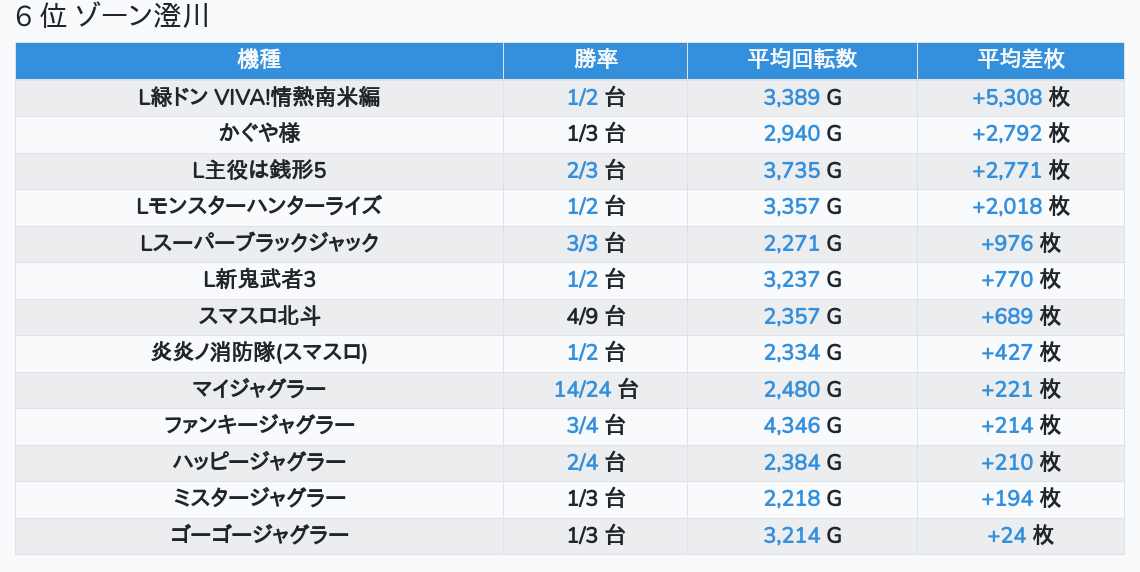
Task: Select the L緑ドン VIVA!情熱南米編 machine name
Action: point(259,97)
